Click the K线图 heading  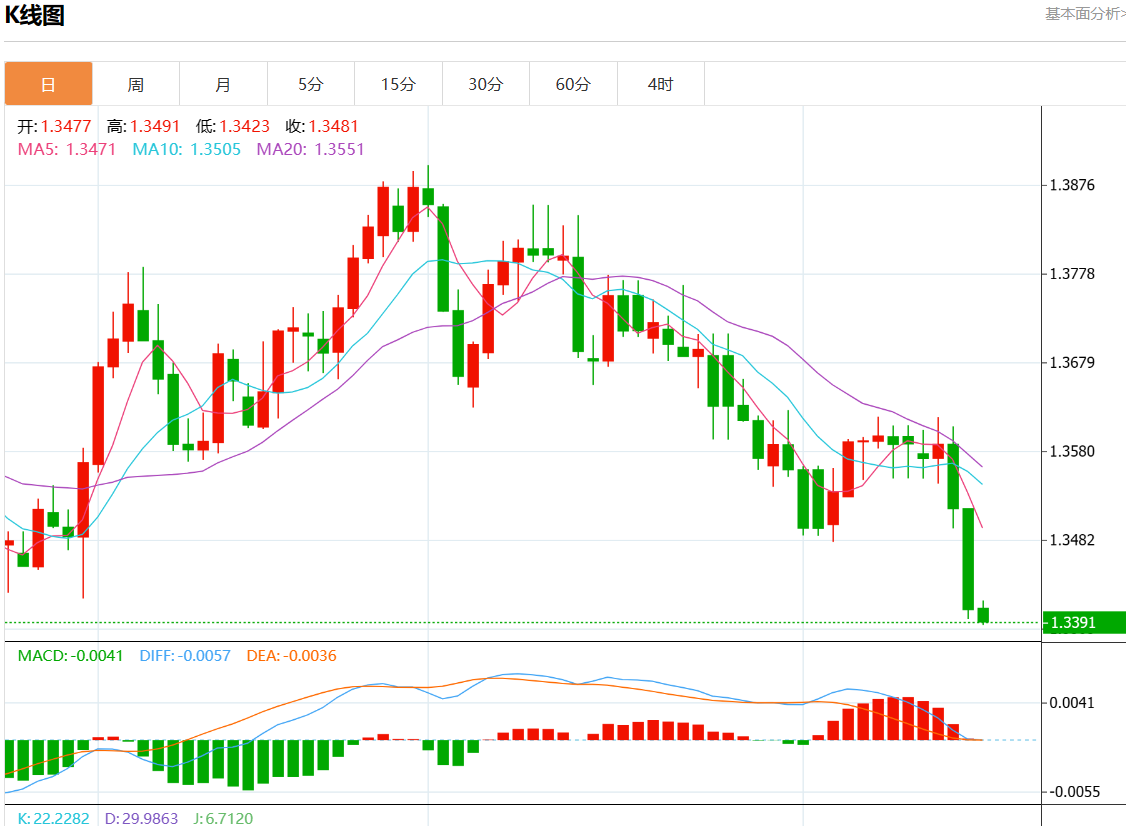(x=34, y=15)
